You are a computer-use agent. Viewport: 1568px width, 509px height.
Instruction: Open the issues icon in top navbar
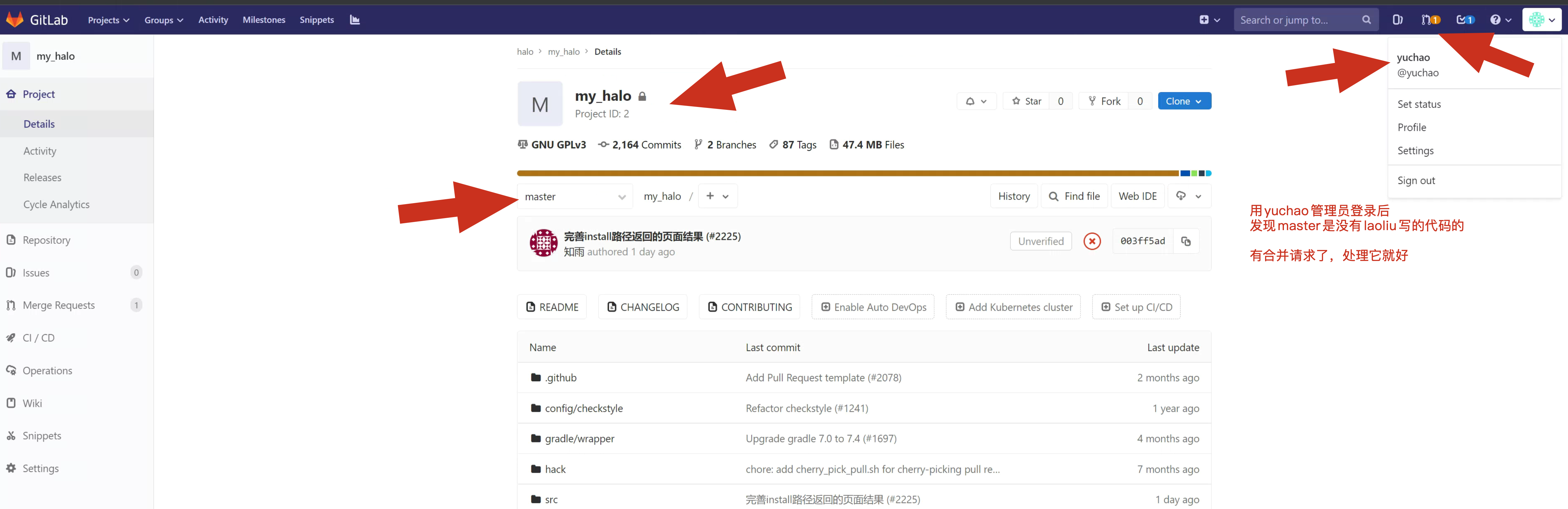pos(1398,20)
